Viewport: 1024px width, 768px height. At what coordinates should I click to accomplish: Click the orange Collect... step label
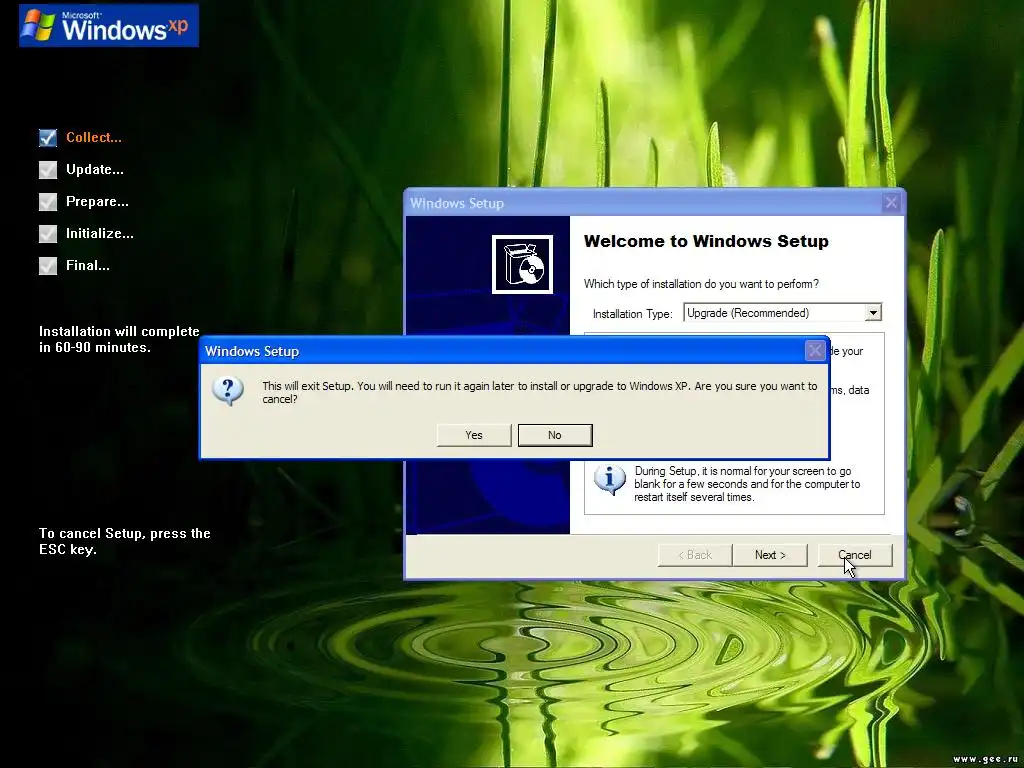click(94, 138)
